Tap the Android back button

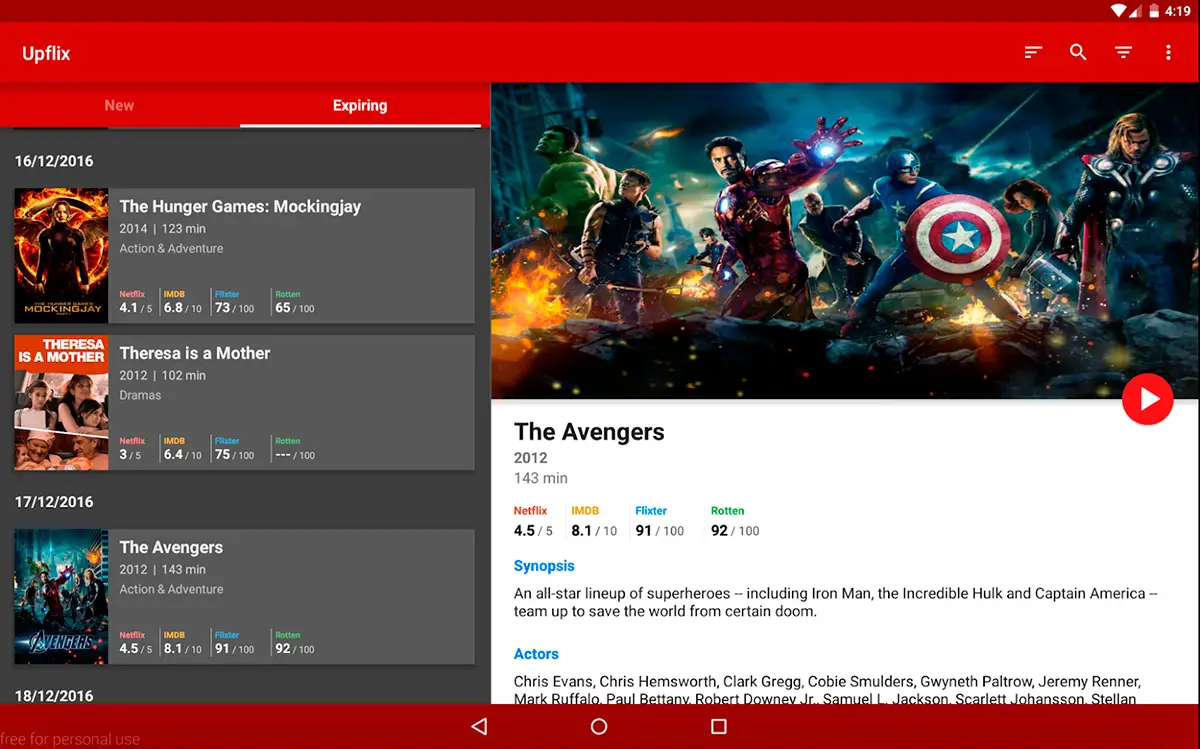point(479,726)
